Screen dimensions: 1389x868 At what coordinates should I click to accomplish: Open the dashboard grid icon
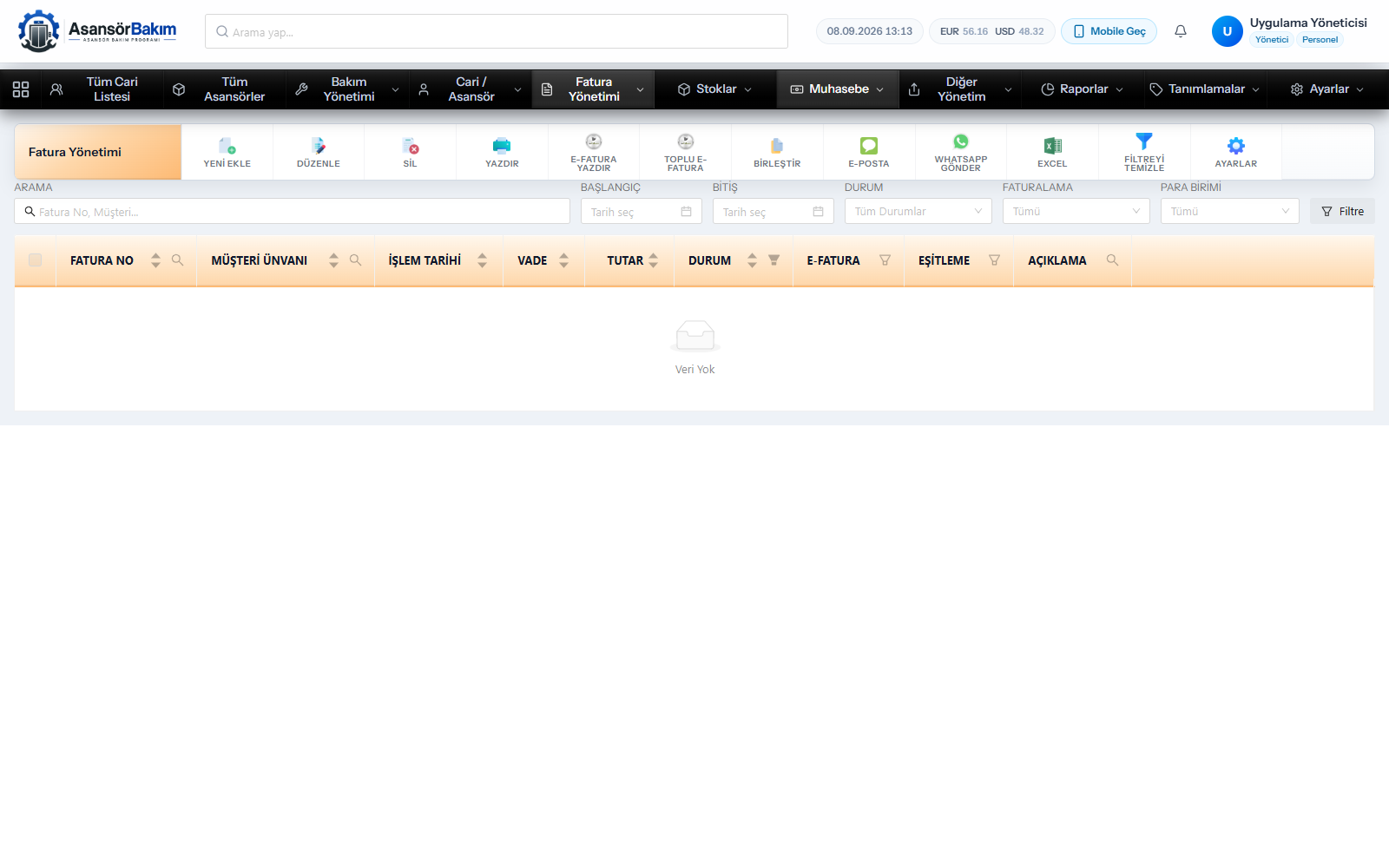click(x=21, y=89)
